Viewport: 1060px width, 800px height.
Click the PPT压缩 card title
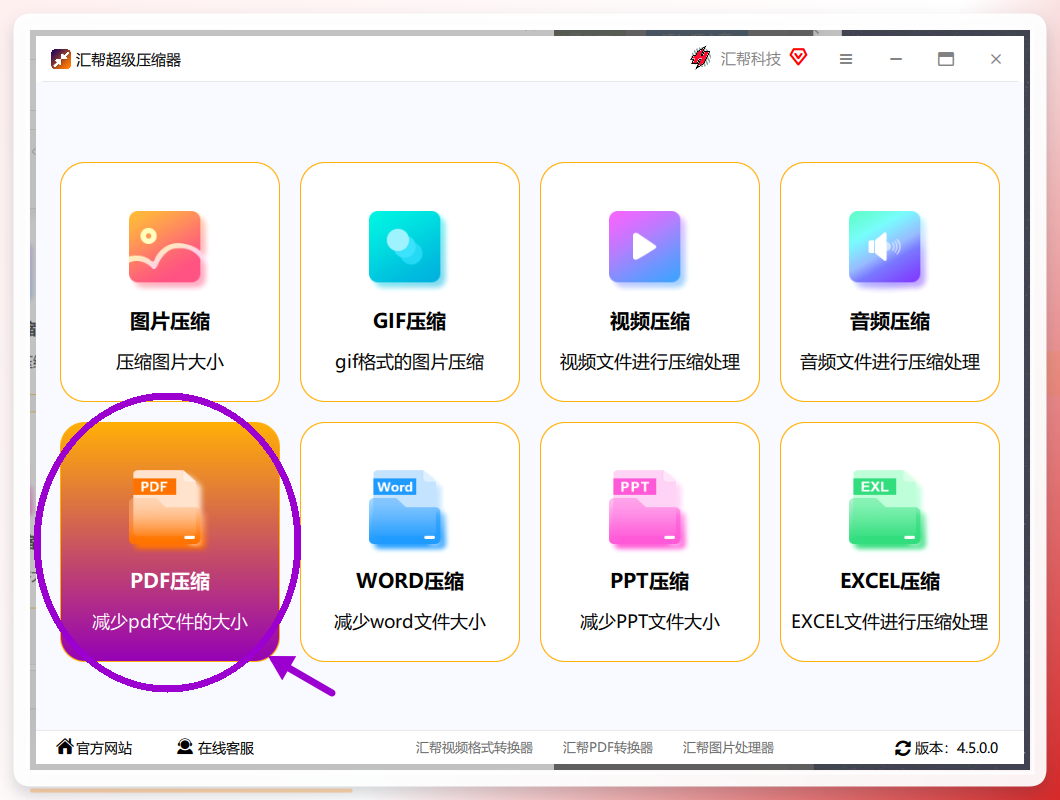click(650, 581)
